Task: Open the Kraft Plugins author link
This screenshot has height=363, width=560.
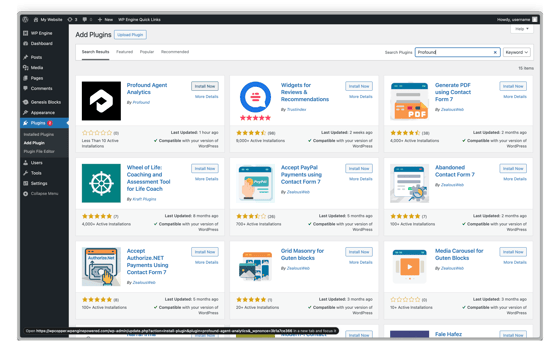Action: click(x=144, y=199)
